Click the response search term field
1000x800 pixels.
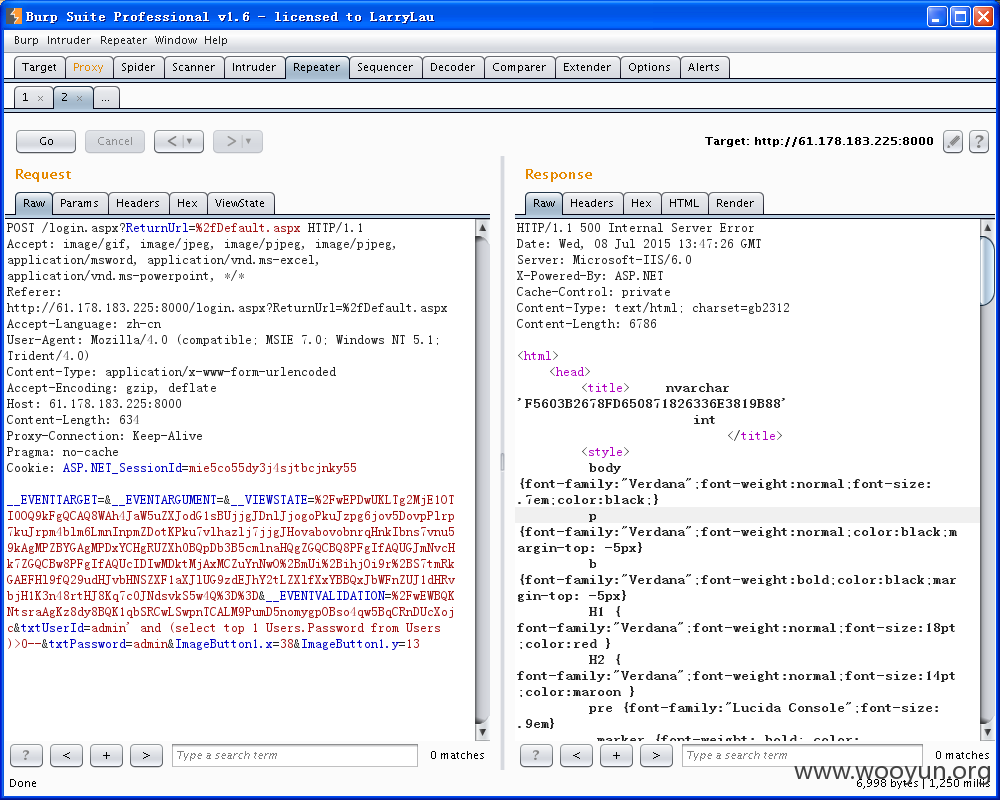802,755
